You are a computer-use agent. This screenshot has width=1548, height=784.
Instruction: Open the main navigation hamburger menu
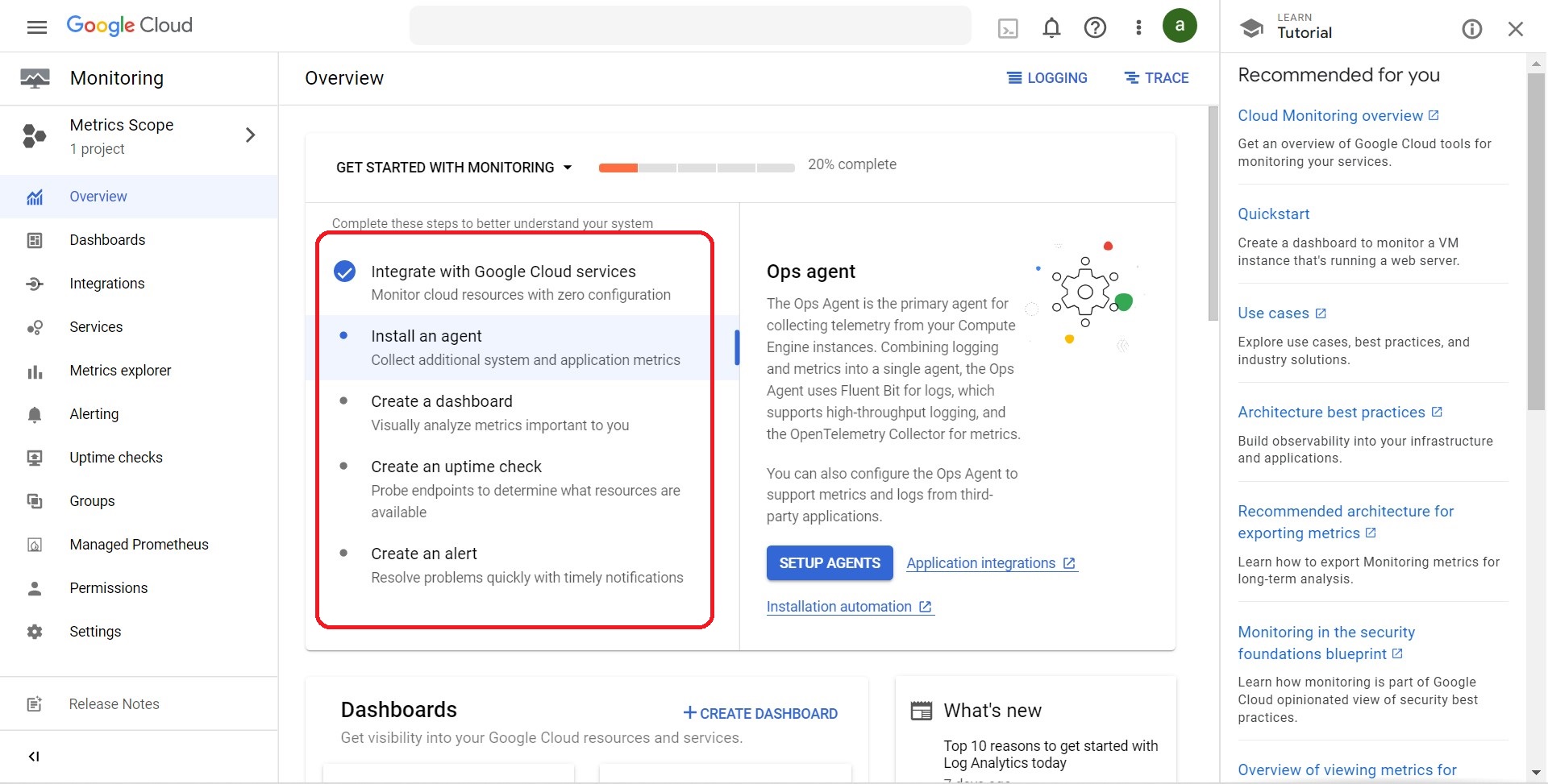click(37, 25)
